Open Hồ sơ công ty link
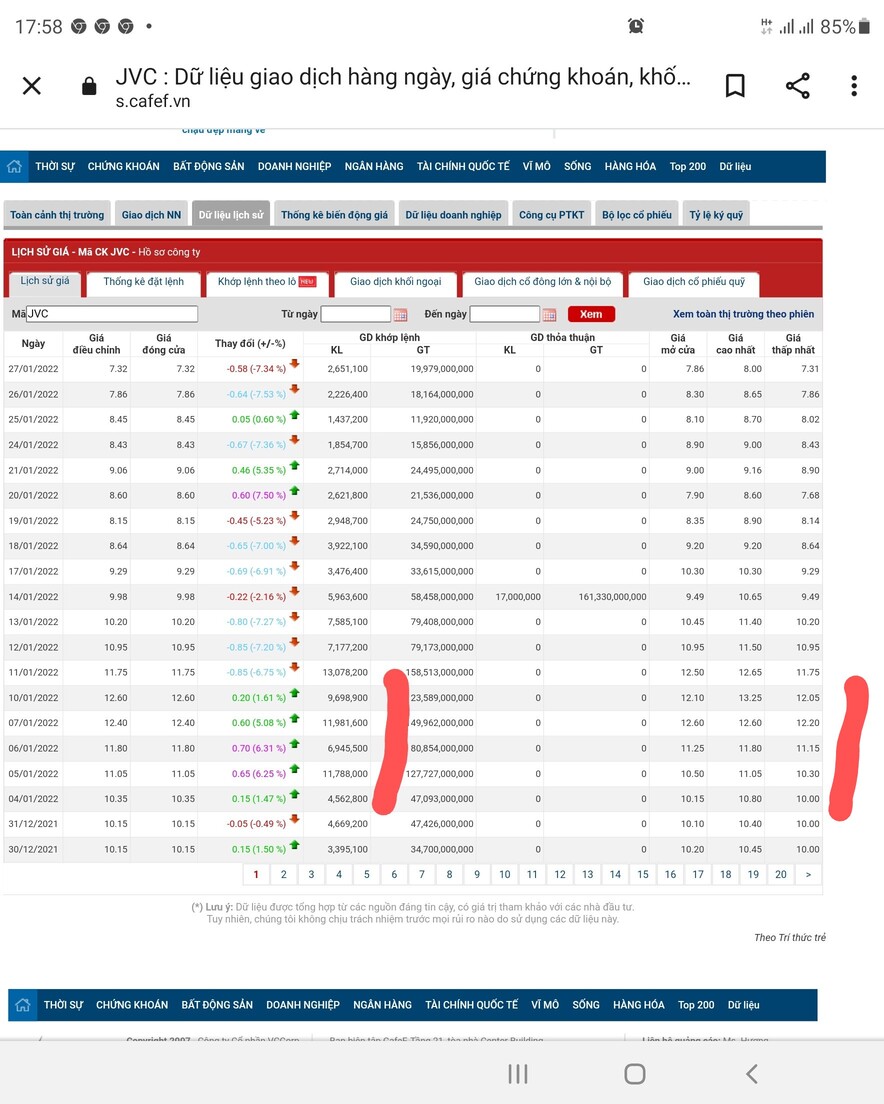The image size is (884, 1104). point(169,252)
